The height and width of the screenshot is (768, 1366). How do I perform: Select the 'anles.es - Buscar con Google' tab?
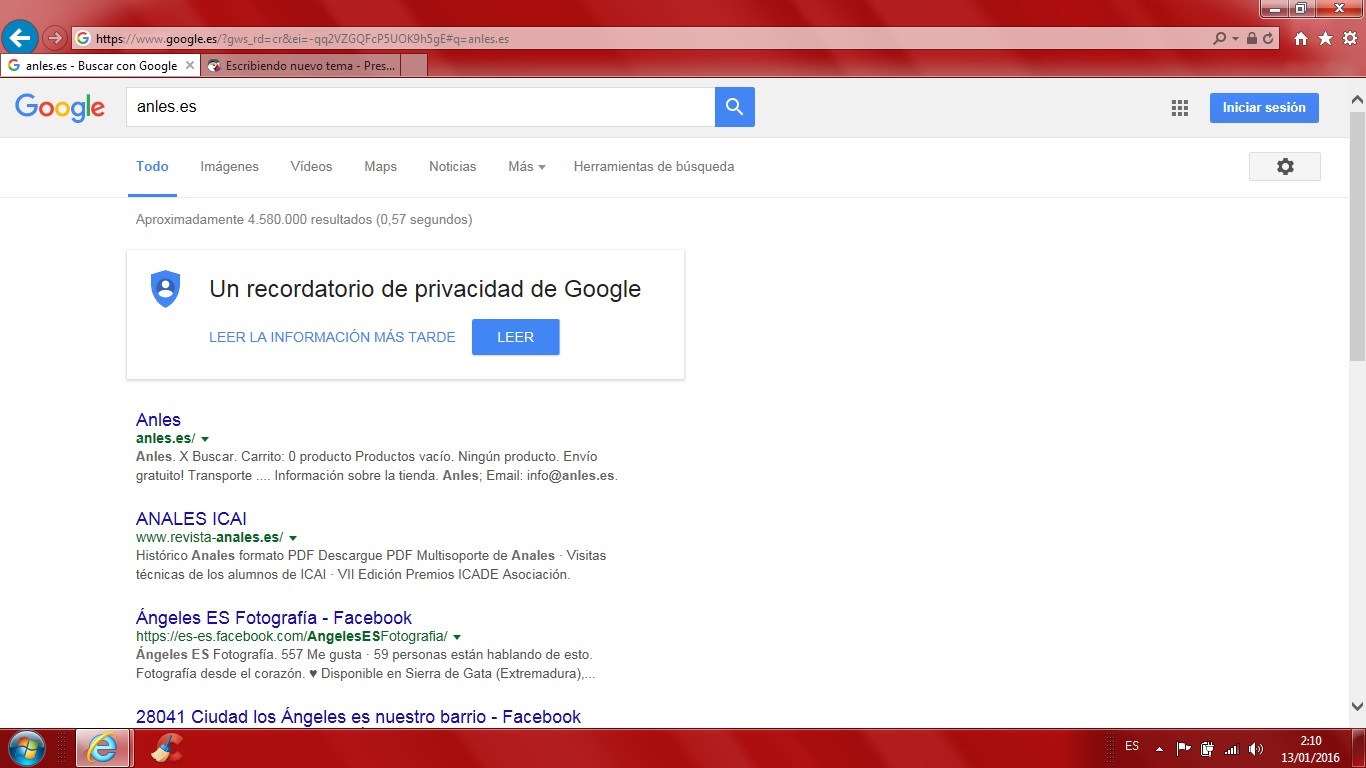coord(100,66)
